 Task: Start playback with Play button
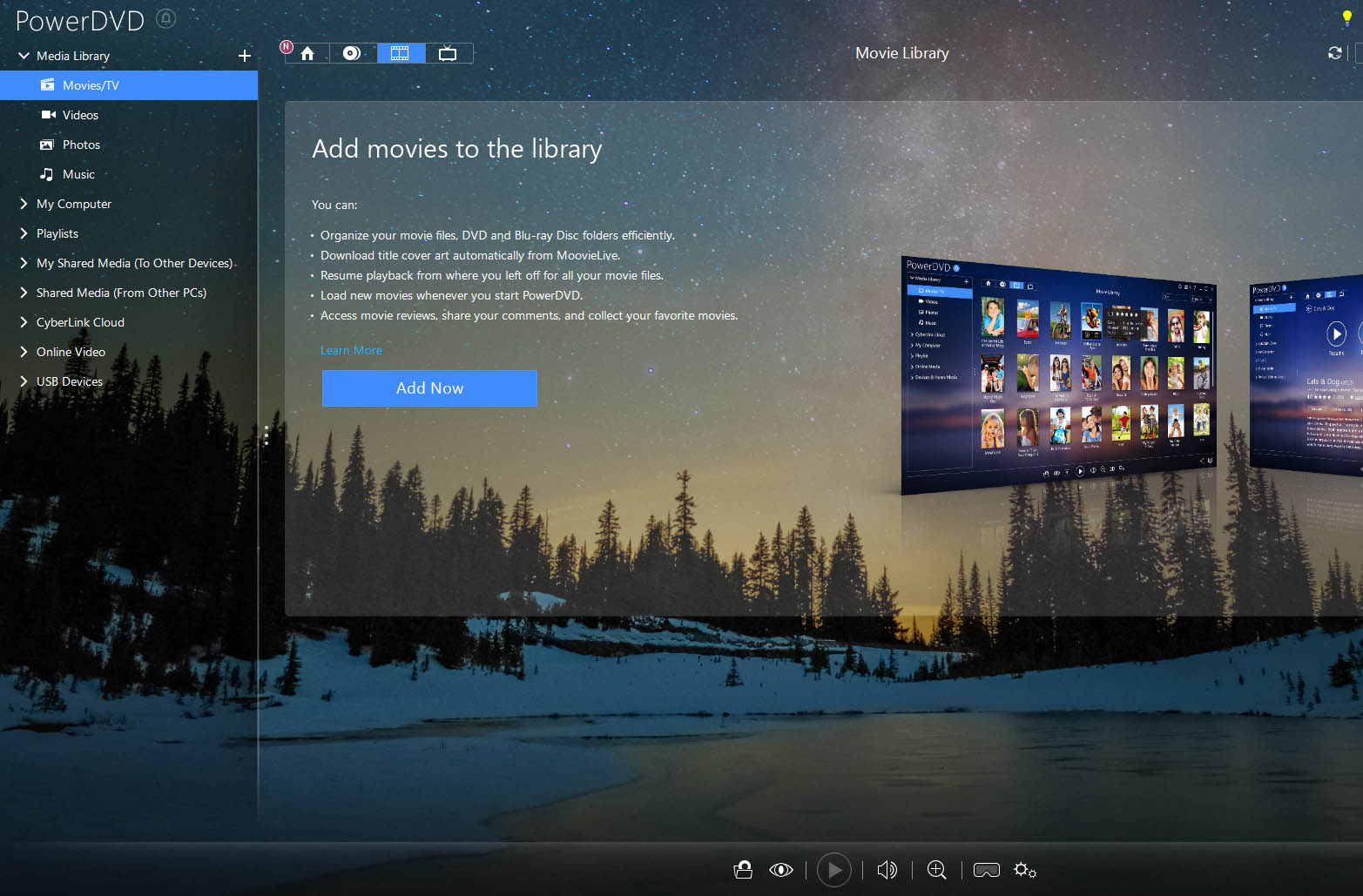pos(834,870)
